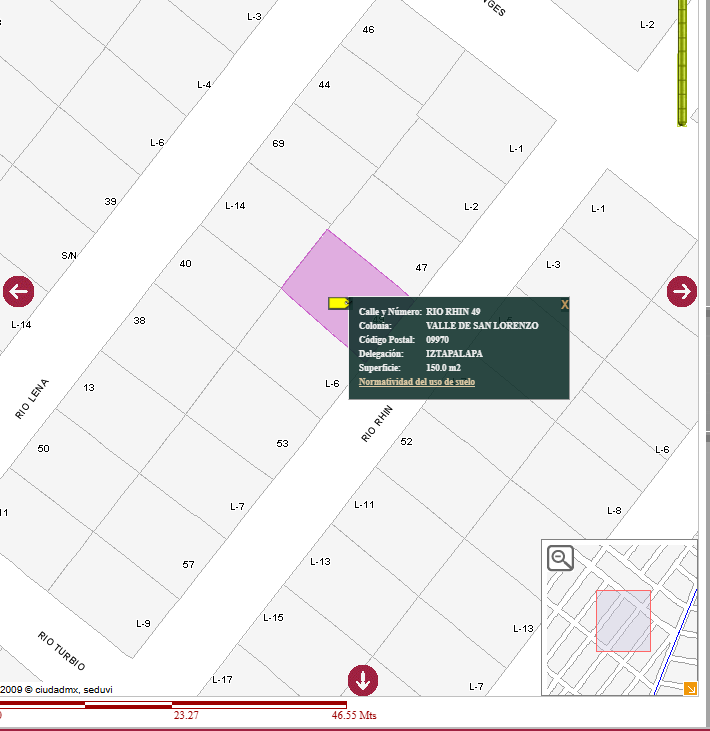Click the yellow parcel marker tag
Image resolution: width=710 pixels, height=731 pixels.
coord(339,303)
